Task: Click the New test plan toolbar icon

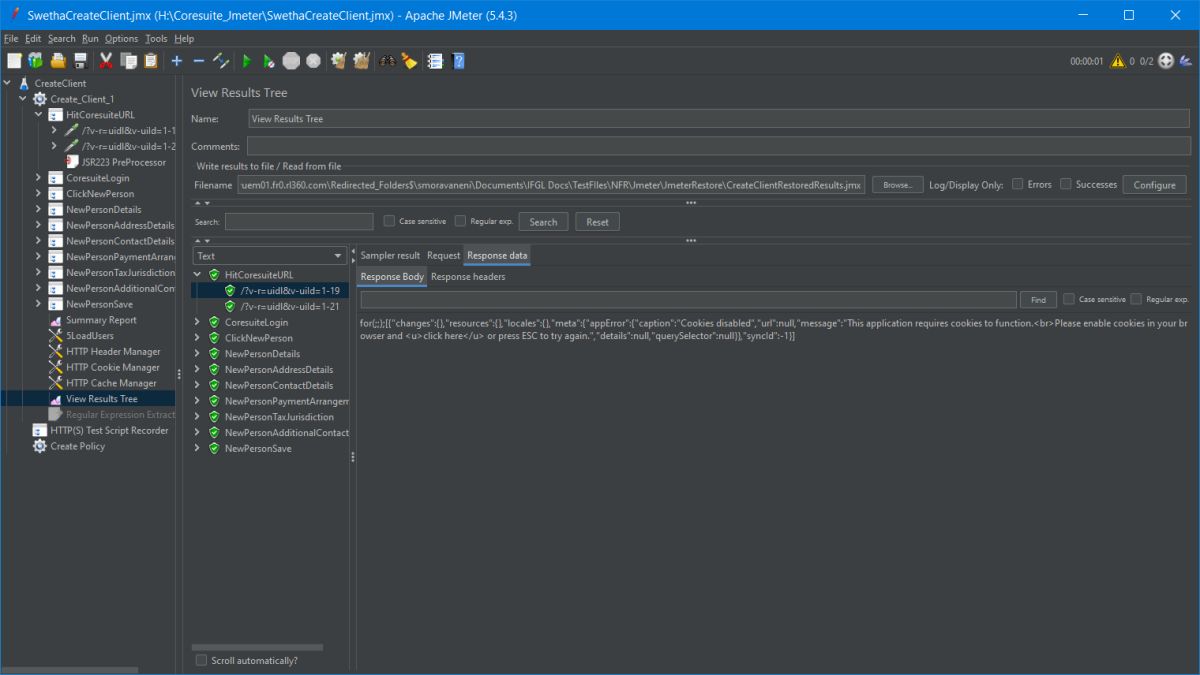Action: point(14,61)
